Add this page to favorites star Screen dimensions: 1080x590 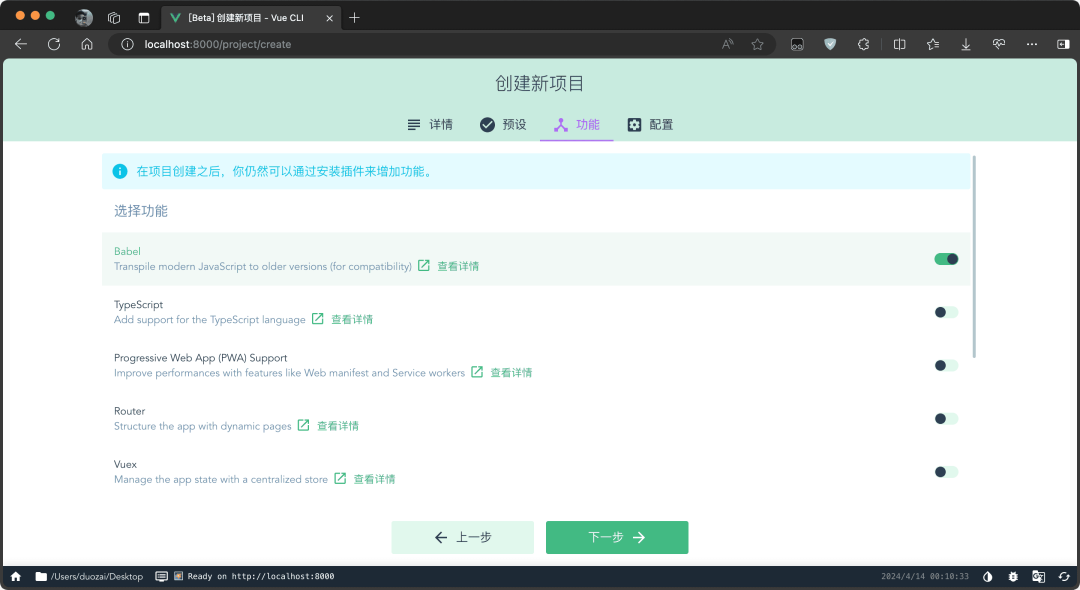[x=758, y=44]
